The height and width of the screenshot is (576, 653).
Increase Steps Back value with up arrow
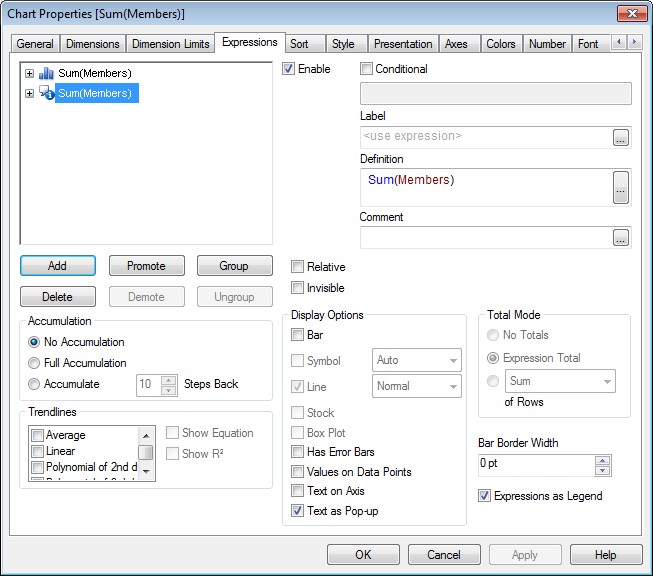click(x=168, y=380)
